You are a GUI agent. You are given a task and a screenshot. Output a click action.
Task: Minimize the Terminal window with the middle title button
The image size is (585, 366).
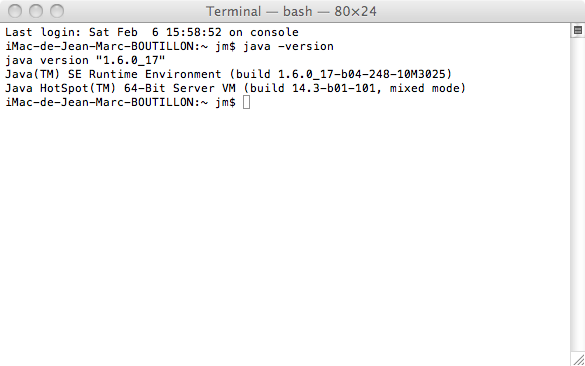[36, 11]
